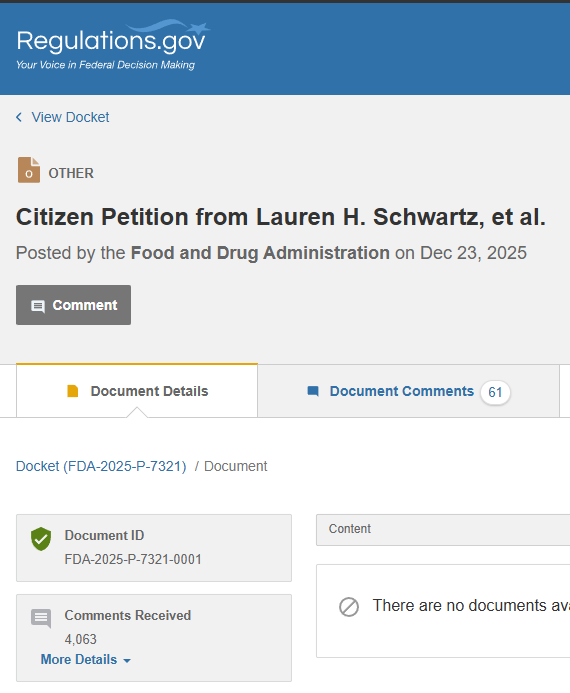Image resolution: width=570 pixels, height=693 pixels.
Task: Open Docket (FDA-2025-P-7321) breadcrumb link
Action: 101,466
